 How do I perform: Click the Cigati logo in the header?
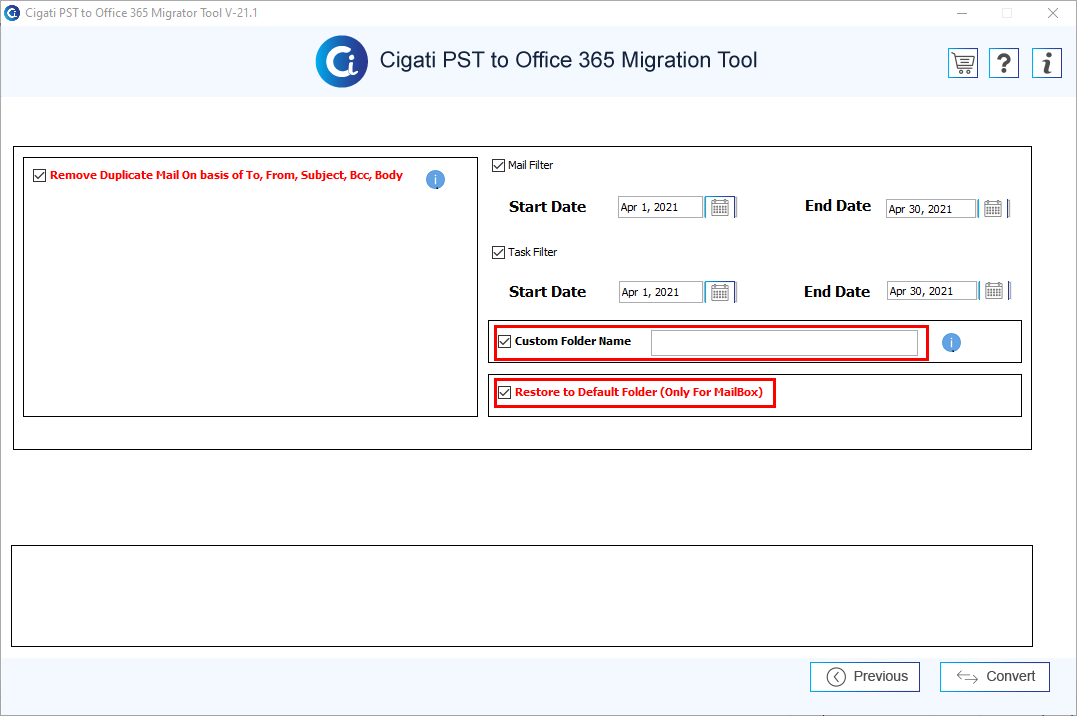pyautogui.click(x=341, y=61)
